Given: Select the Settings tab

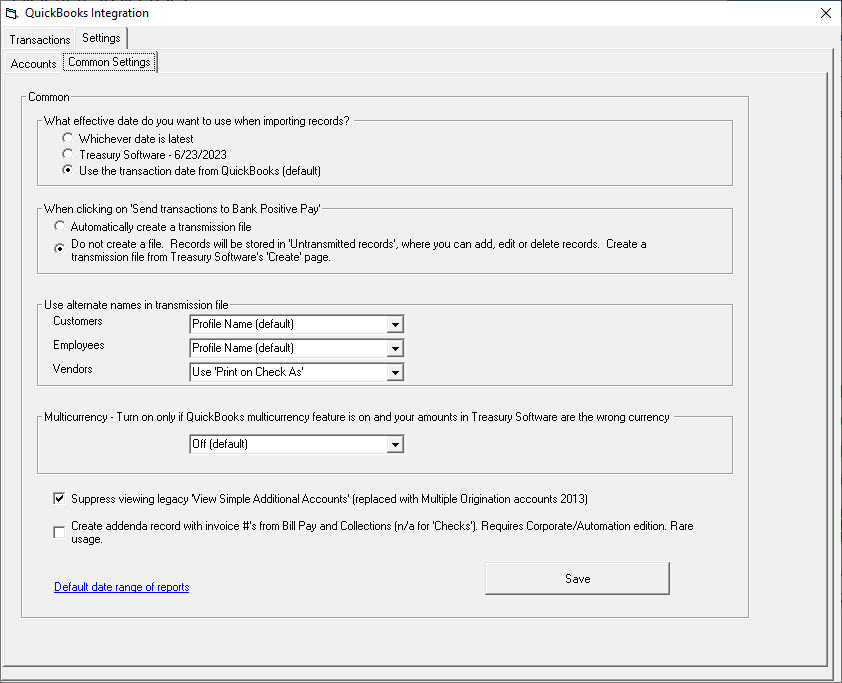Looking at the screenshot, I should (x=101, y=38).
